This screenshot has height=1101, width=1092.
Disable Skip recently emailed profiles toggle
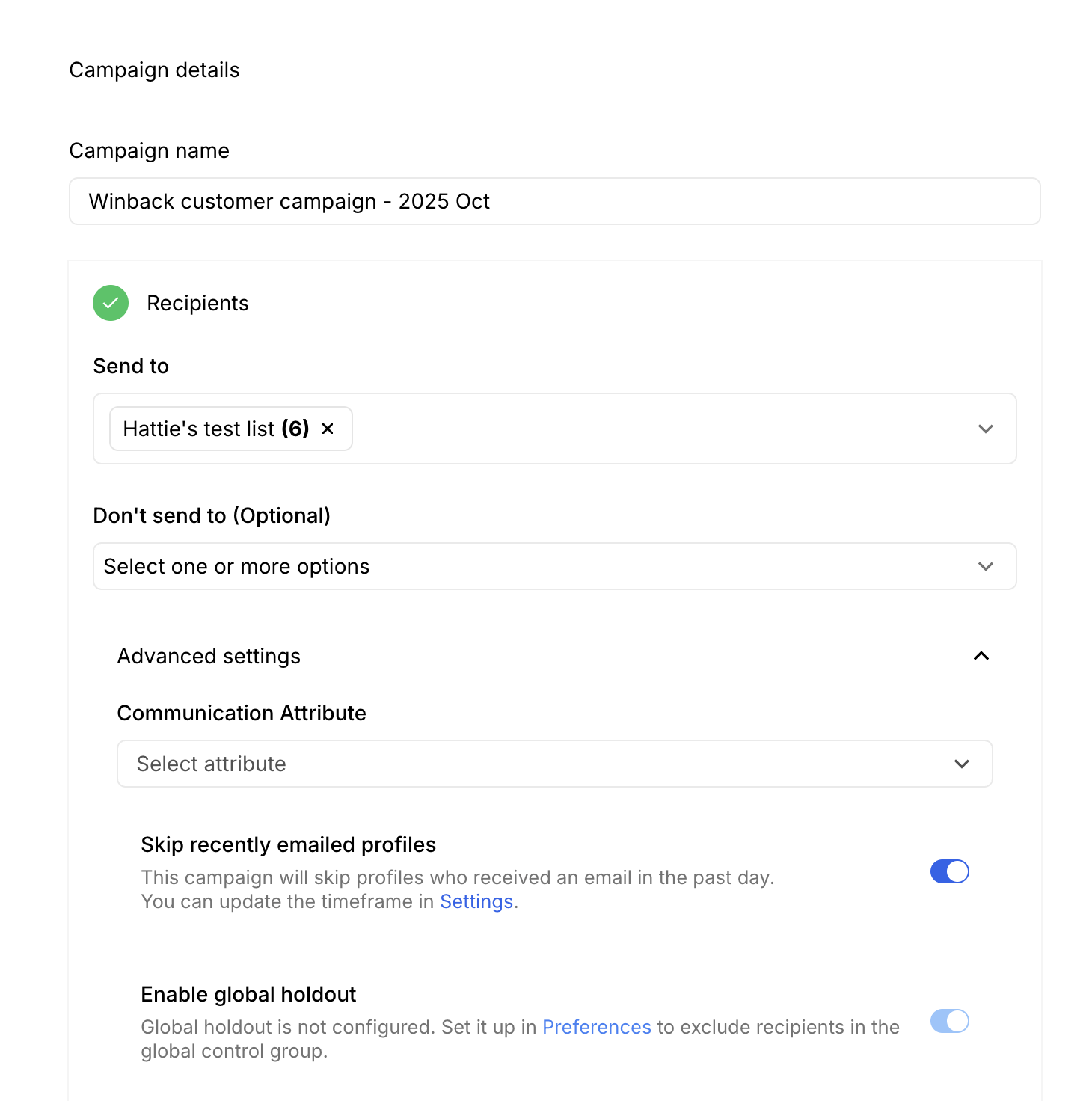click(x=949, y=871)
